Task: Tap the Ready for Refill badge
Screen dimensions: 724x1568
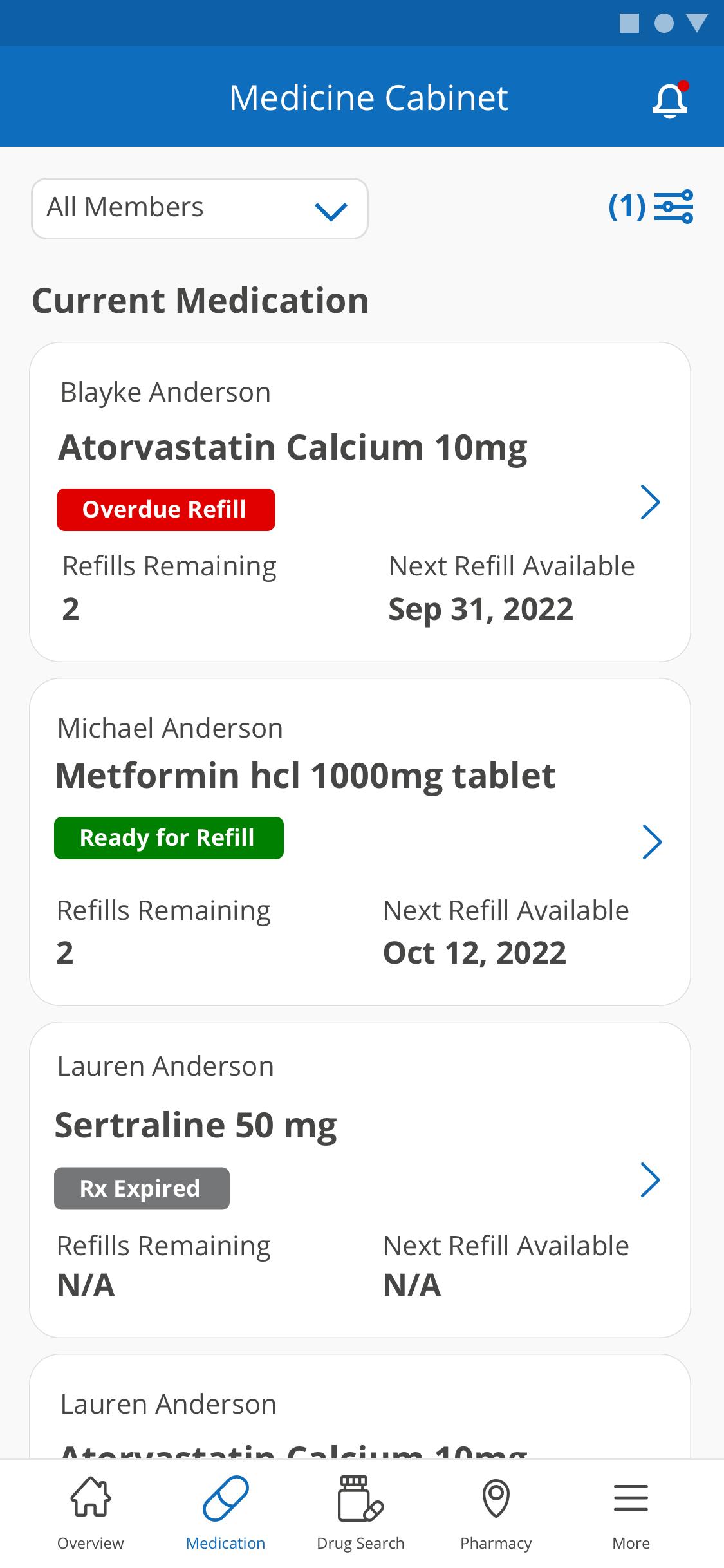Action: pos(169,838)
